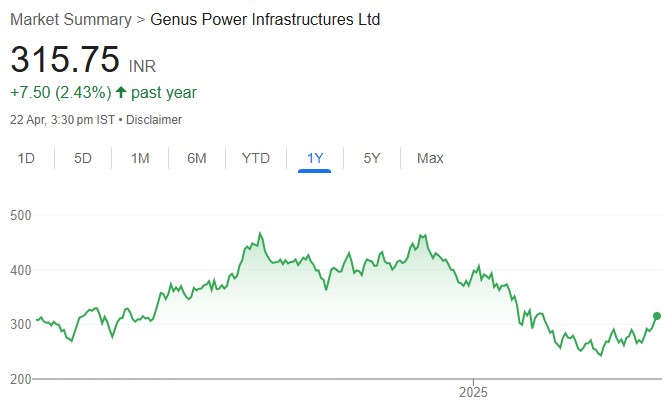Click the breadcrumb arrow after Market Summary
Image resolution: width=671 pixels, height=407 pixels.
click(x=141, y=20)
